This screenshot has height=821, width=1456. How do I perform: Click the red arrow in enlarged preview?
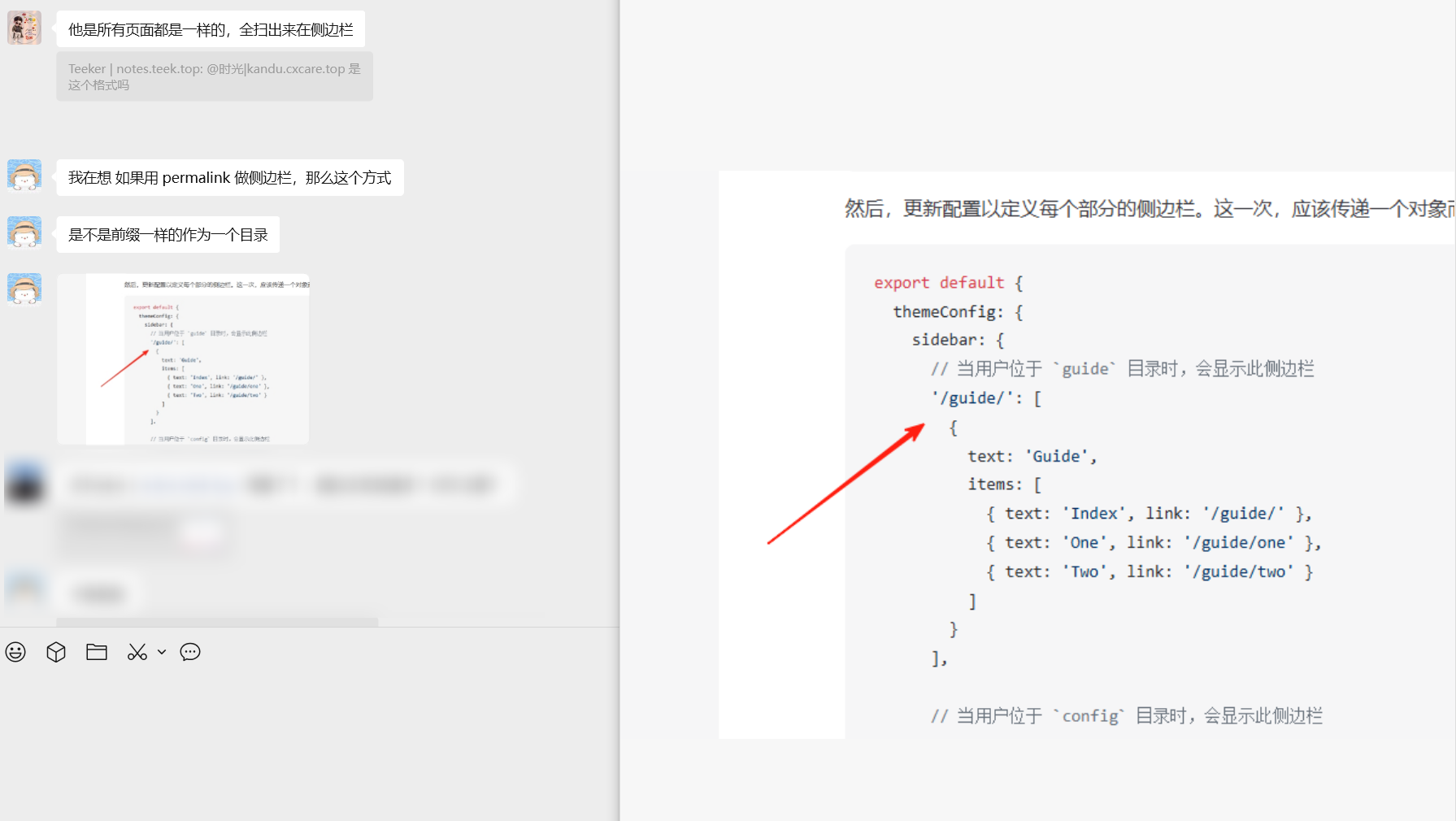click(845, 484)
